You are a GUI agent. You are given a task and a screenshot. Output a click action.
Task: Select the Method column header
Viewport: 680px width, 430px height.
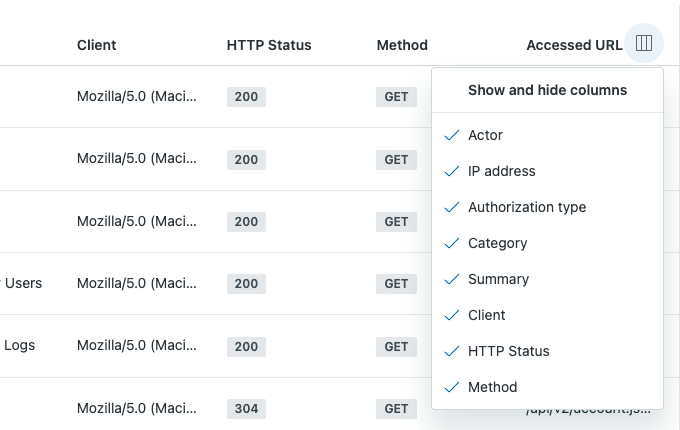click(402, 45)
